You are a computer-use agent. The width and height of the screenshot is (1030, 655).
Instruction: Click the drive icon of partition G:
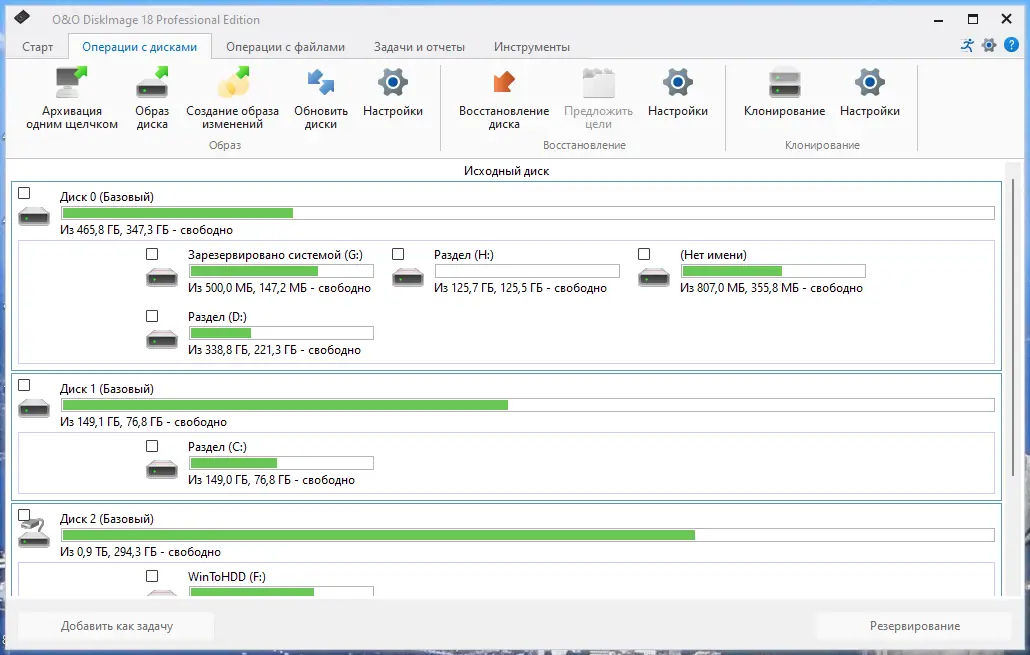(162, 277)
